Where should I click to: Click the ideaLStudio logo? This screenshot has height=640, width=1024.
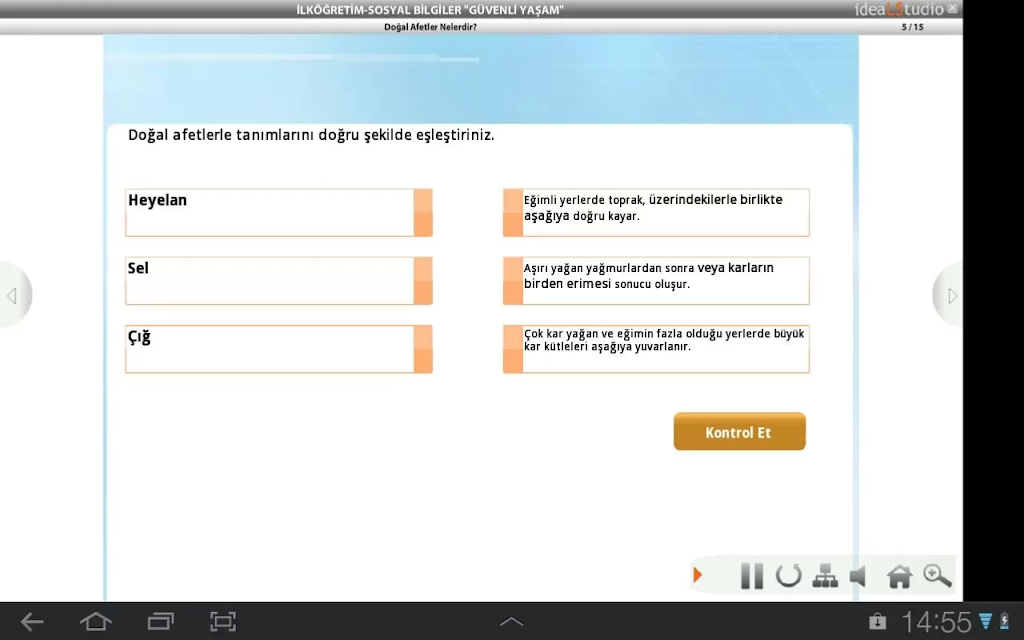899,9
